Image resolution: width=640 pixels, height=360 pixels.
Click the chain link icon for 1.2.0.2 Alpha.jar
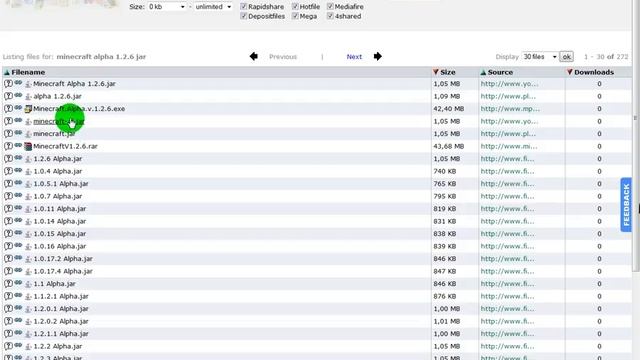coord(18,320)
